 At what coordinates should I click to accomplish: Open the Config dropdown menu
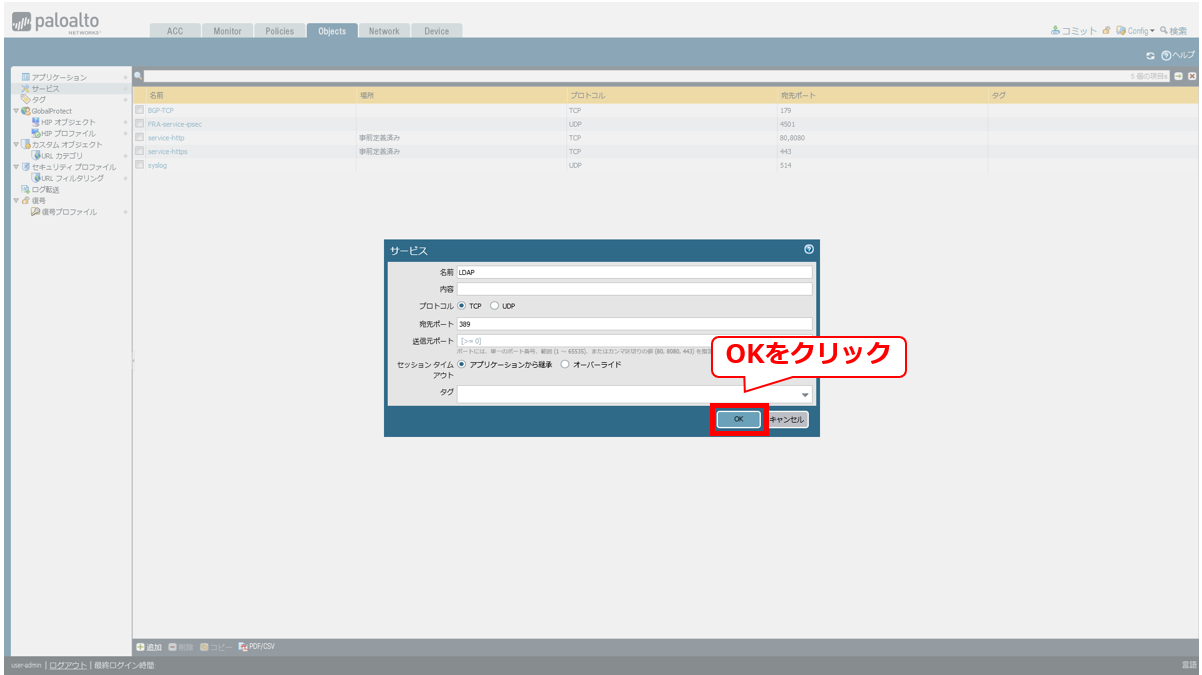coord(1136,31)
